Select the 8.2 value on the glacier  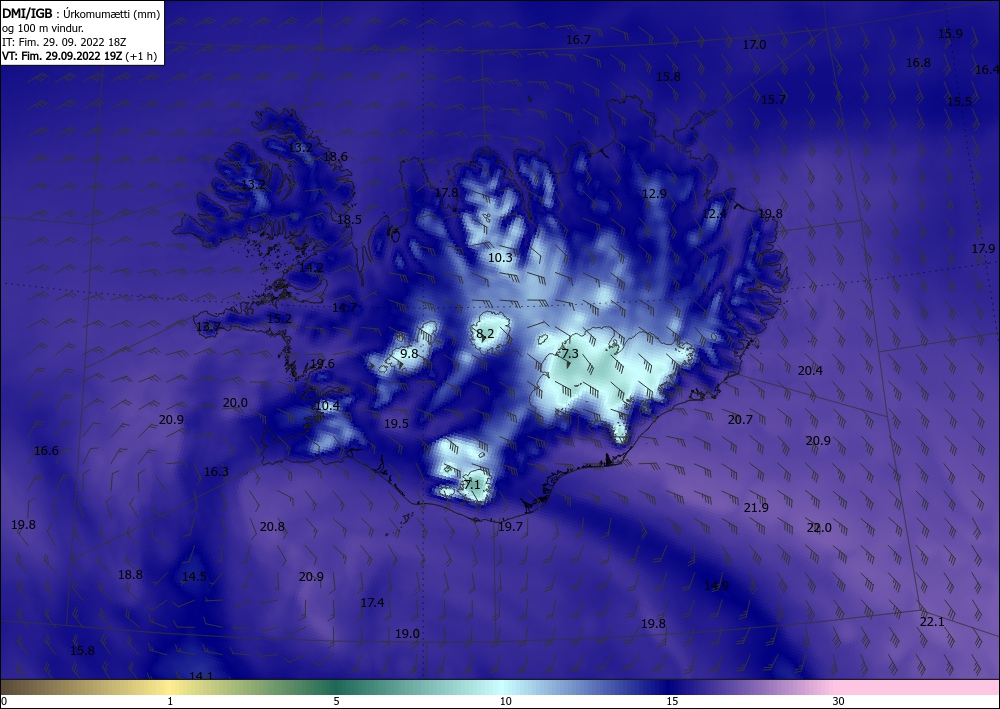coord(485,333)
